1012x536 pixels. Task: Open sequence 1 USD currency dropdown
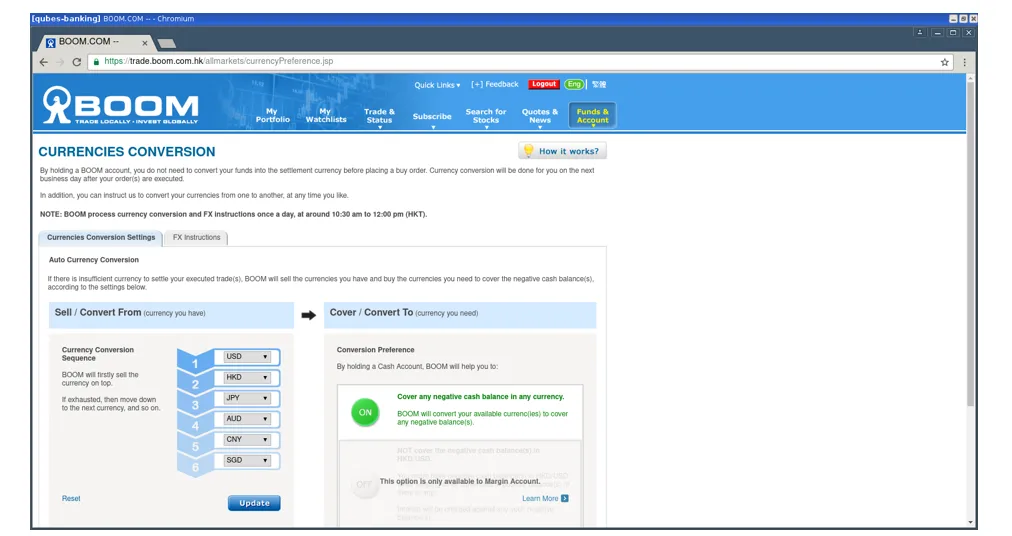247,356
